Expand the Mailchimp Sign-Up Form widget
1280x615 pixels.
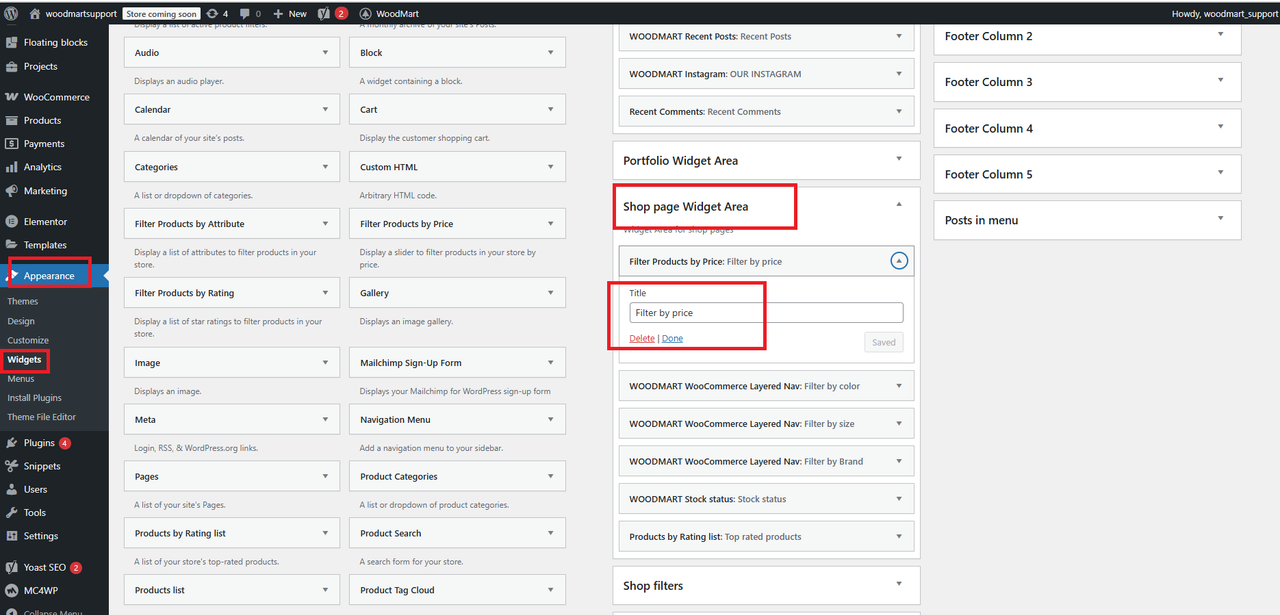(550, 363)
